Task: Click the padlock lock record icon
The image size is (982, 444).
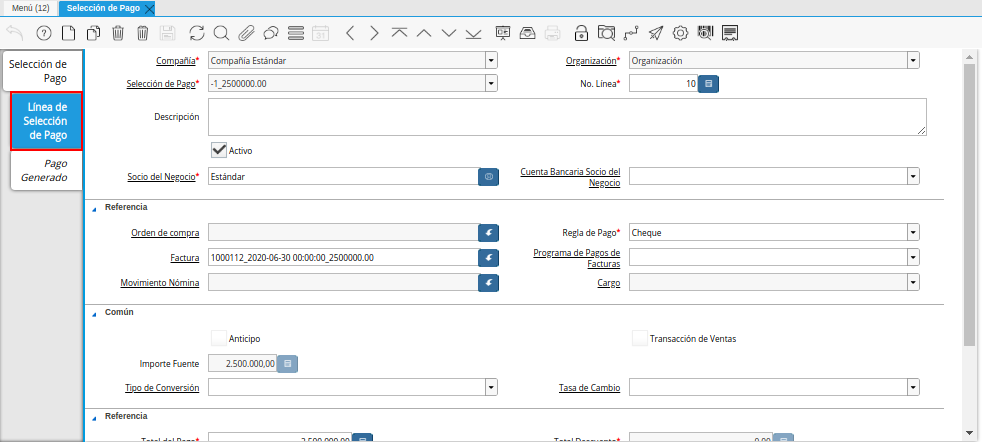Action: tap(582, 33)
